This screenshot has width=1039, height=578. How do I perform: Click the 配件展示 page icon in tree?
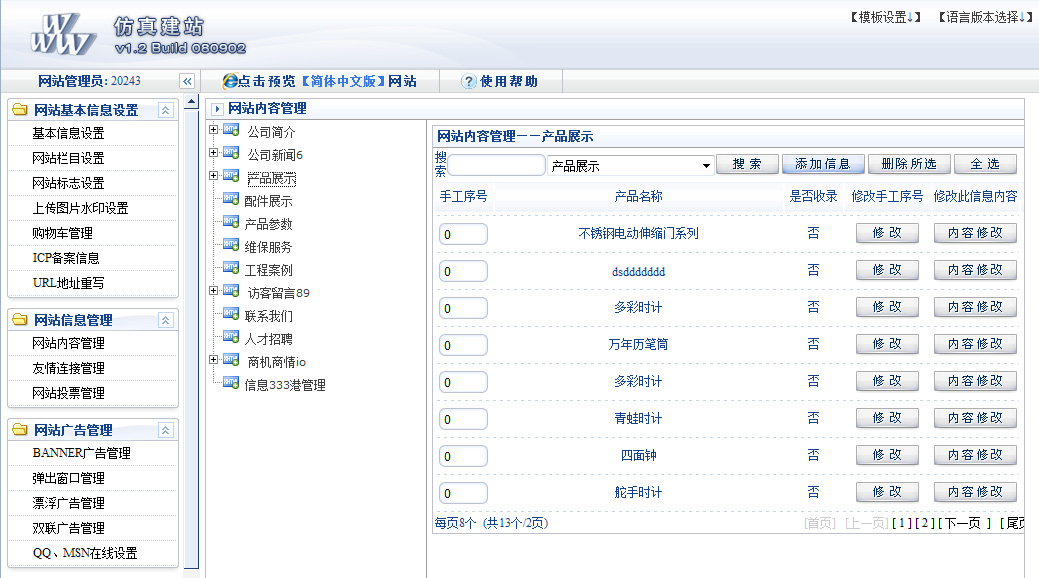coord(231,201)
